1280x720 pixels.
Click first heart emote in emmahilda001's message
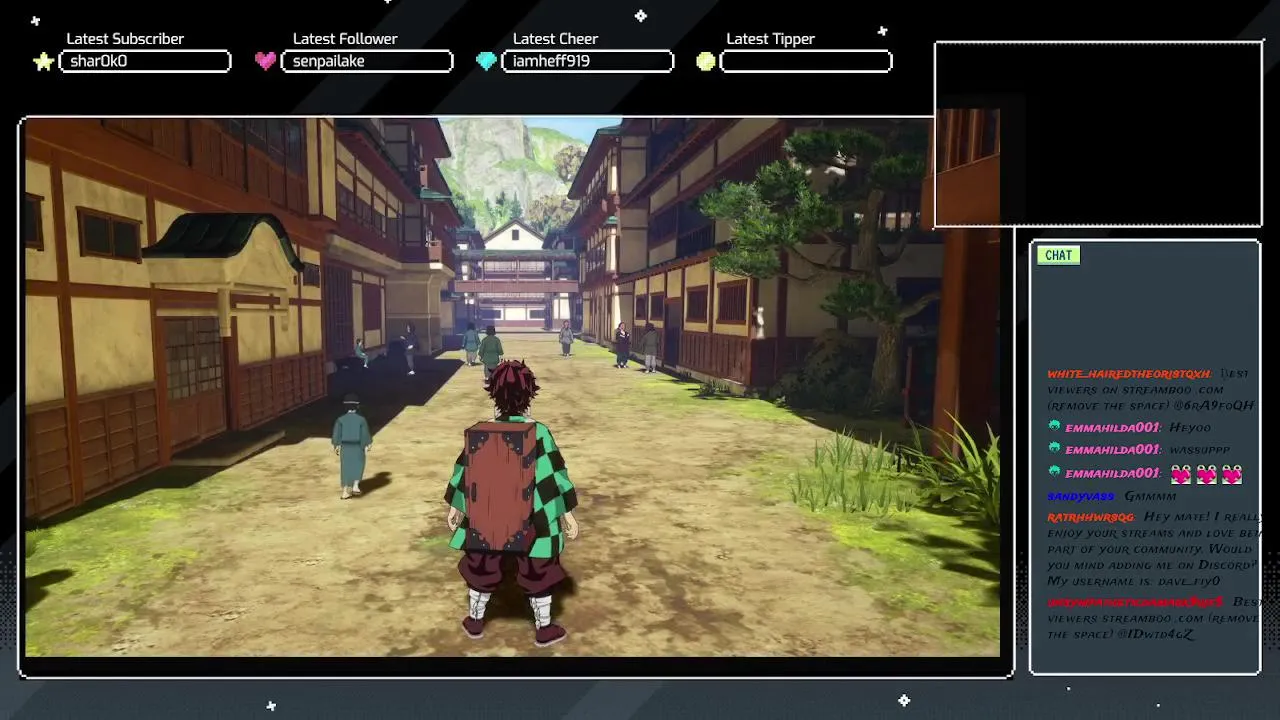tap(1181, 474)
